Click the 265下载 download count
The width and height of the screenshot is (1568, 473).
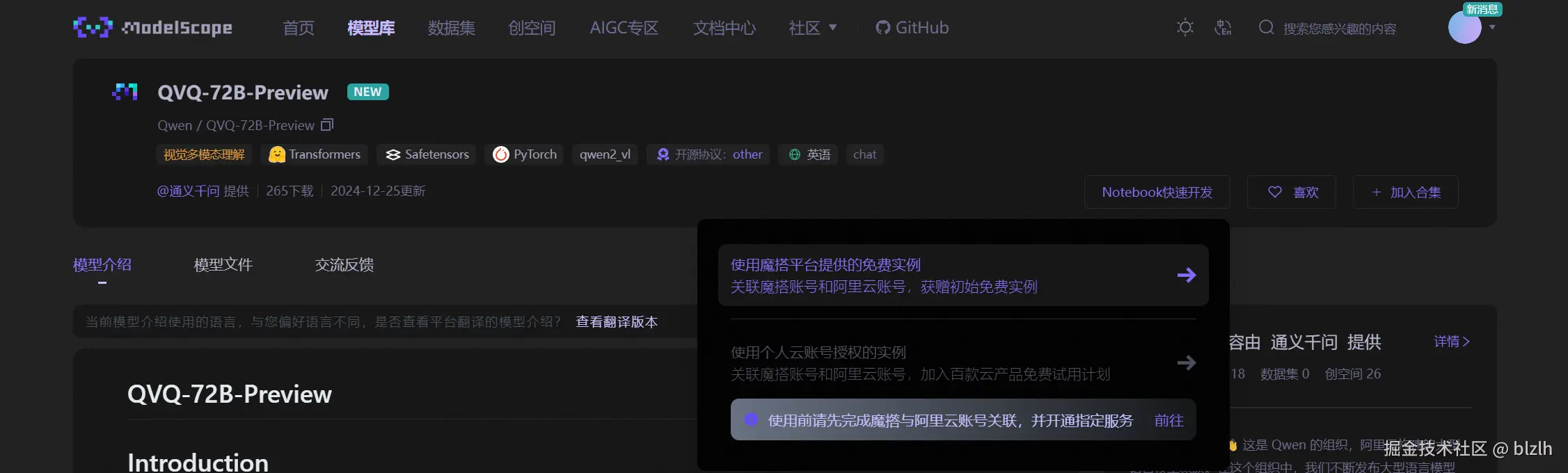click(290, 191)
